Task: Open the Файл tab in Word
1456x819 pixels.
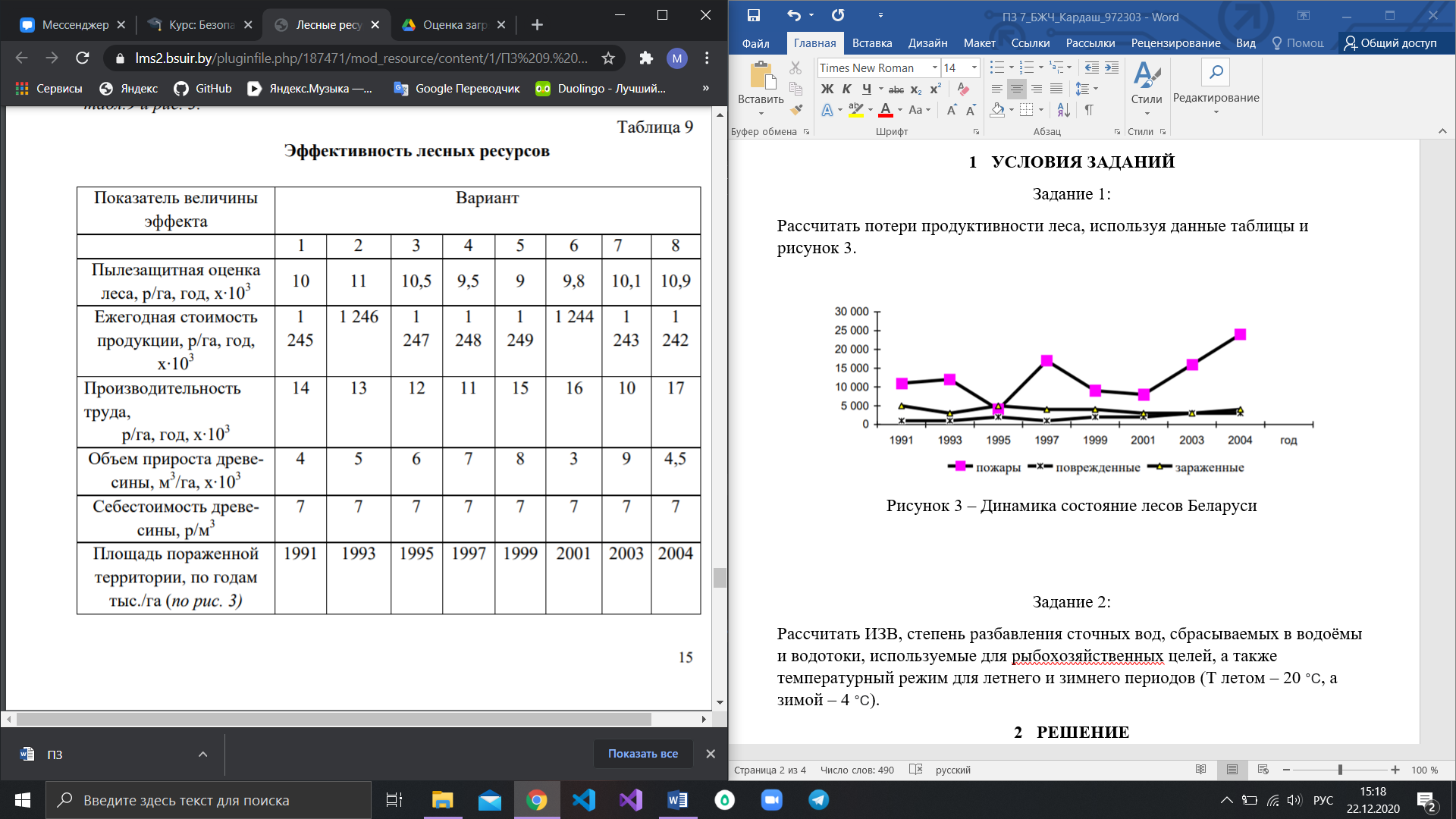Action: [x=755, y=43]
